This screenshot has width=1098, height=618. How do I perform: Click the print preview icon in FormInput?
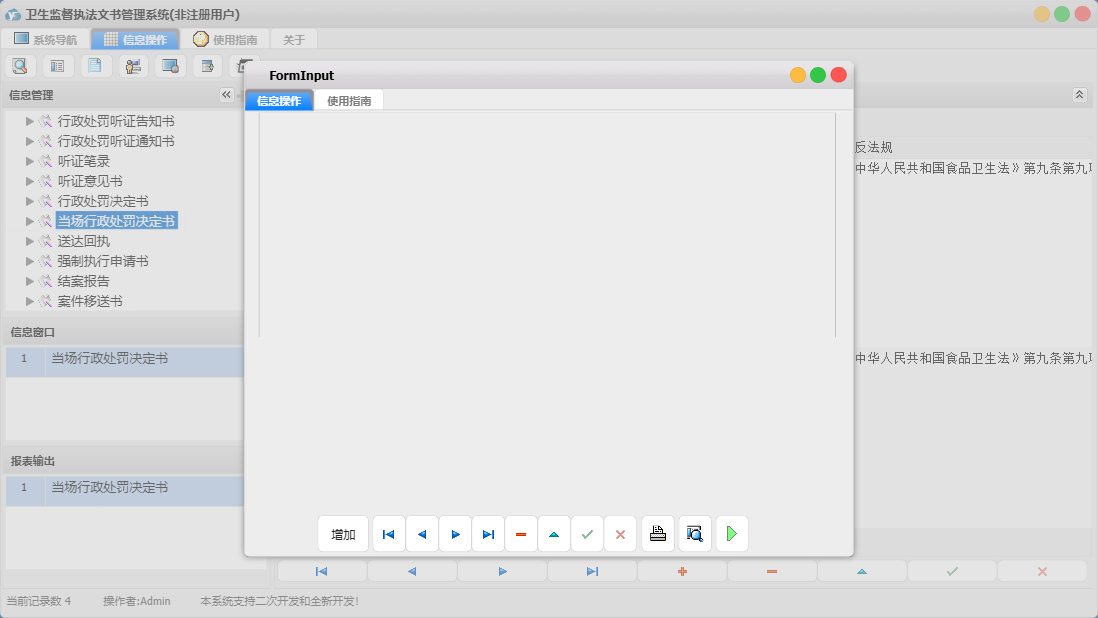695,534
